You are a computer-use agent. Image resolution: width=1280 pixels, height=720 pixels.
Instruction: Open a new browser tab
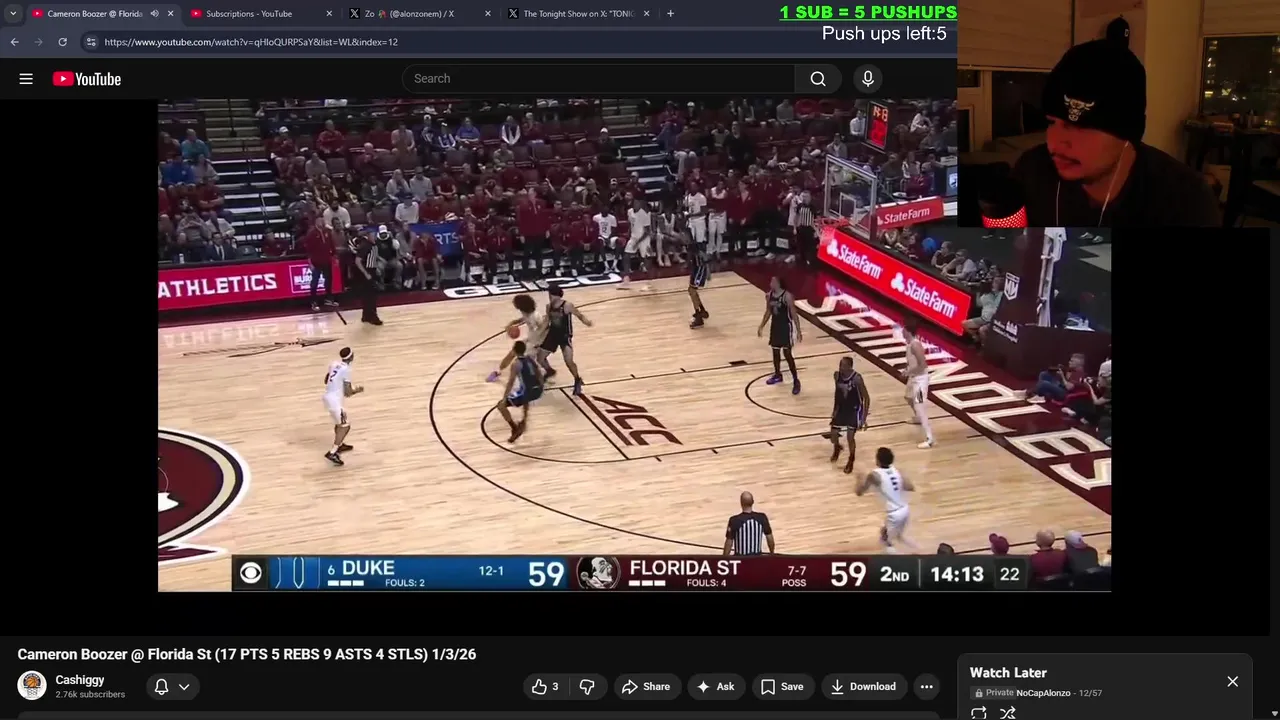pos(670,14)
